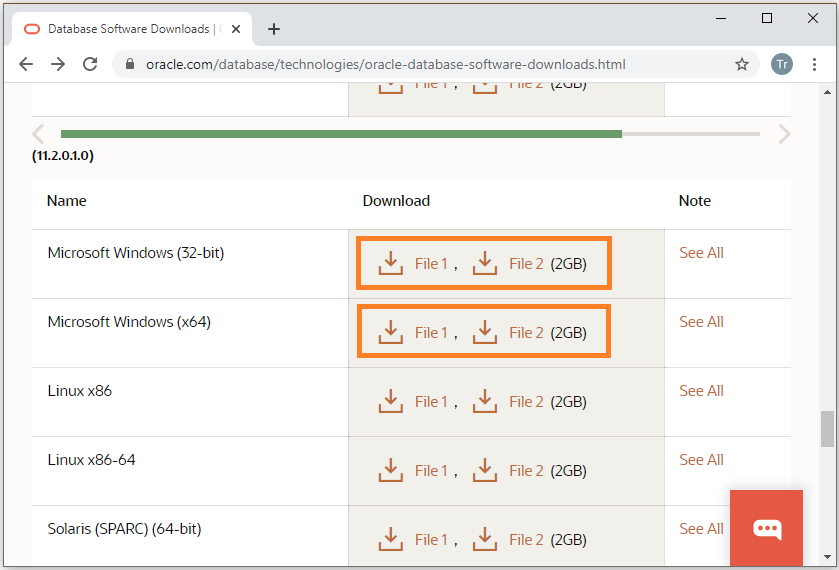
Task: Click the Microsoft Windows (32-bit) row name
Action: (136, 253)
